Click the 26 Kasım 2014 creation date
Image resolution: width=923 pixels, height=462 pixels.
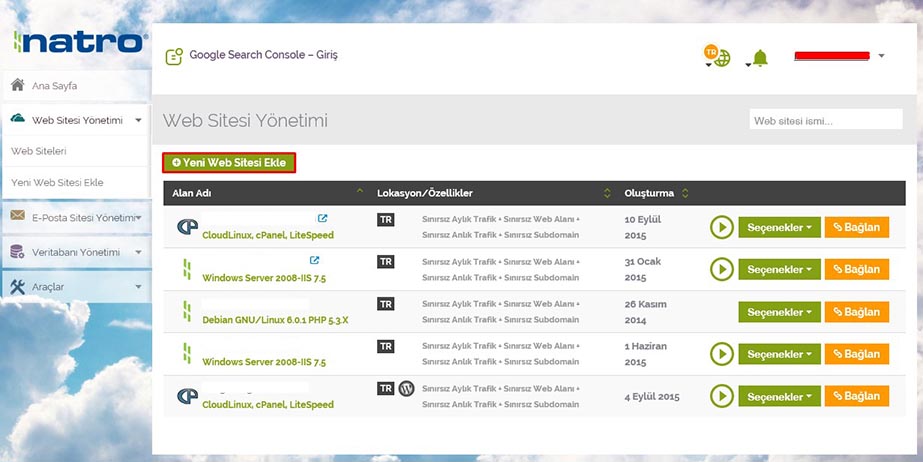coord(646,313)
